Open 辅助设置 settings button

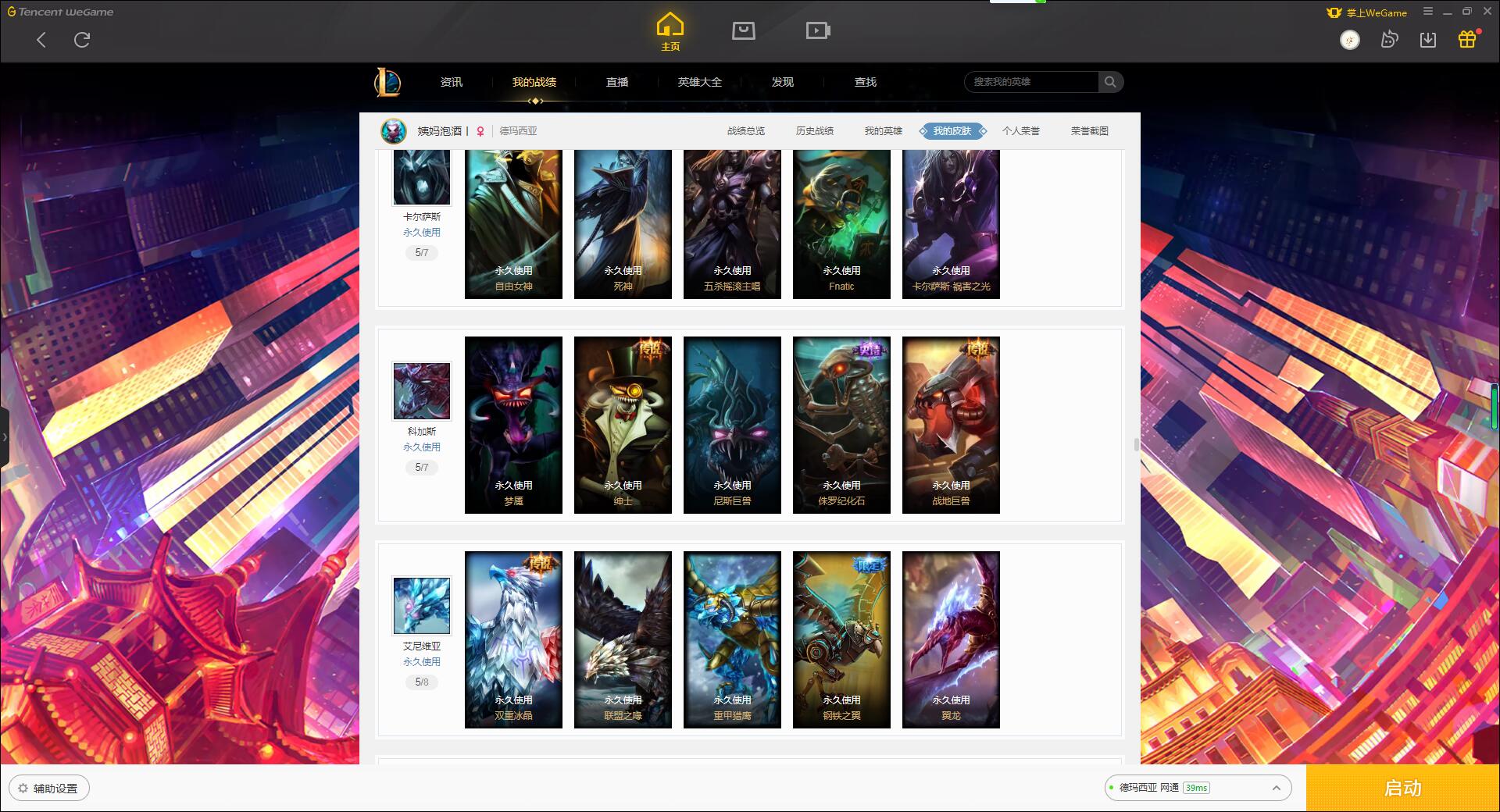tap(48, 789)
